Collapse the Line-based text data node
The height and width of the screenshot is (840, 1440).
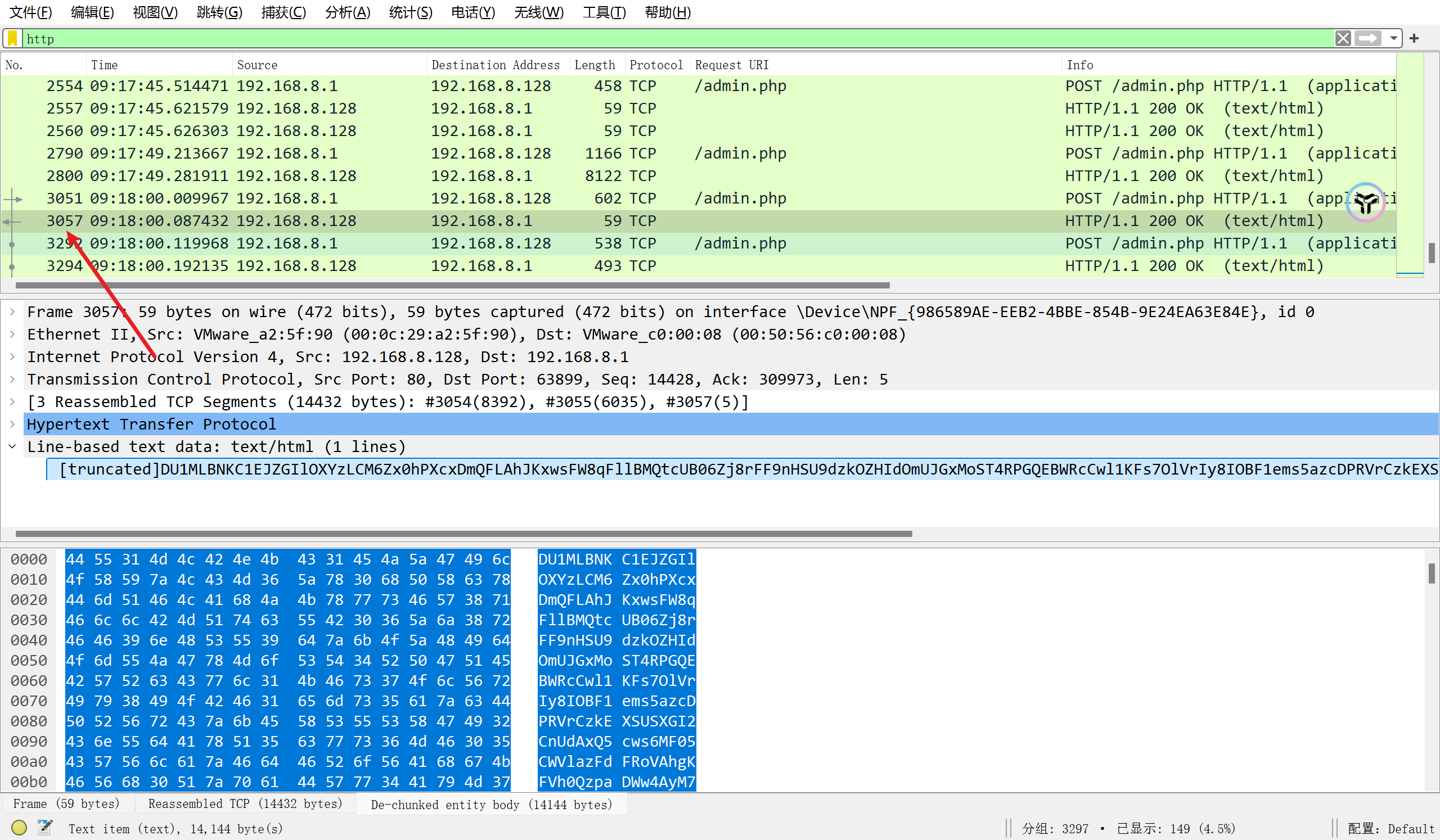(12, 446)
